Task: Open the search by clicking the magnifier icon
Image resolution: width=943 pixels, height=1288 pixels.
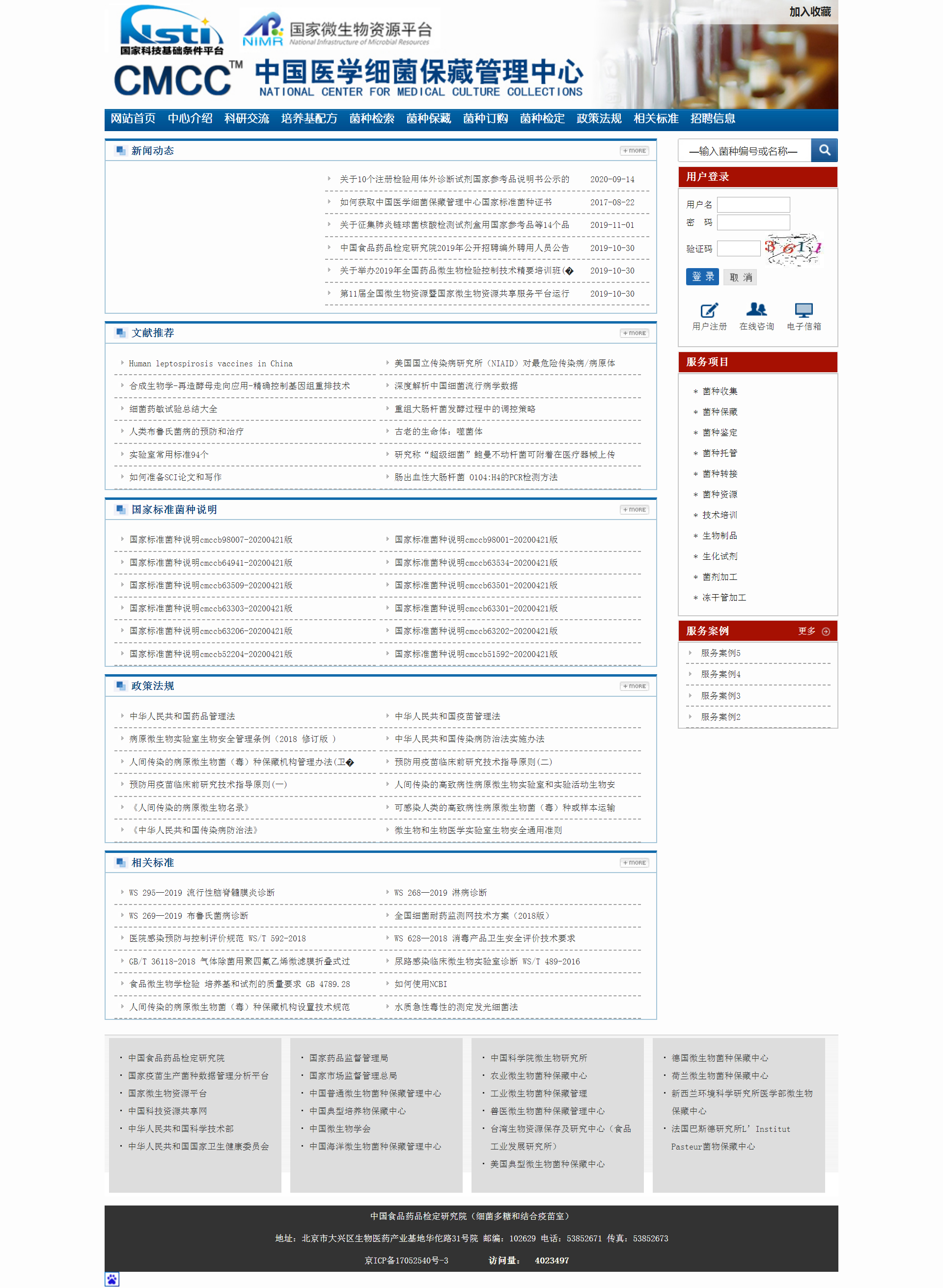Action: click(x=824, y=150)
